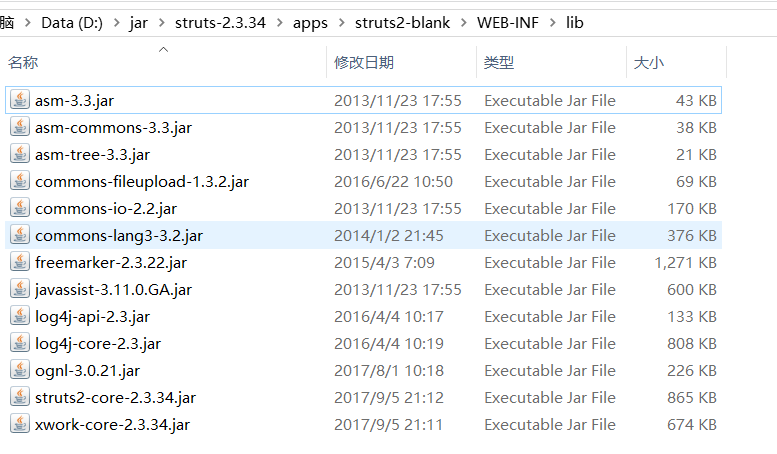
Task: Click the jar icon of log4j-core-2.3.jar
Action: tap(20, 343)
